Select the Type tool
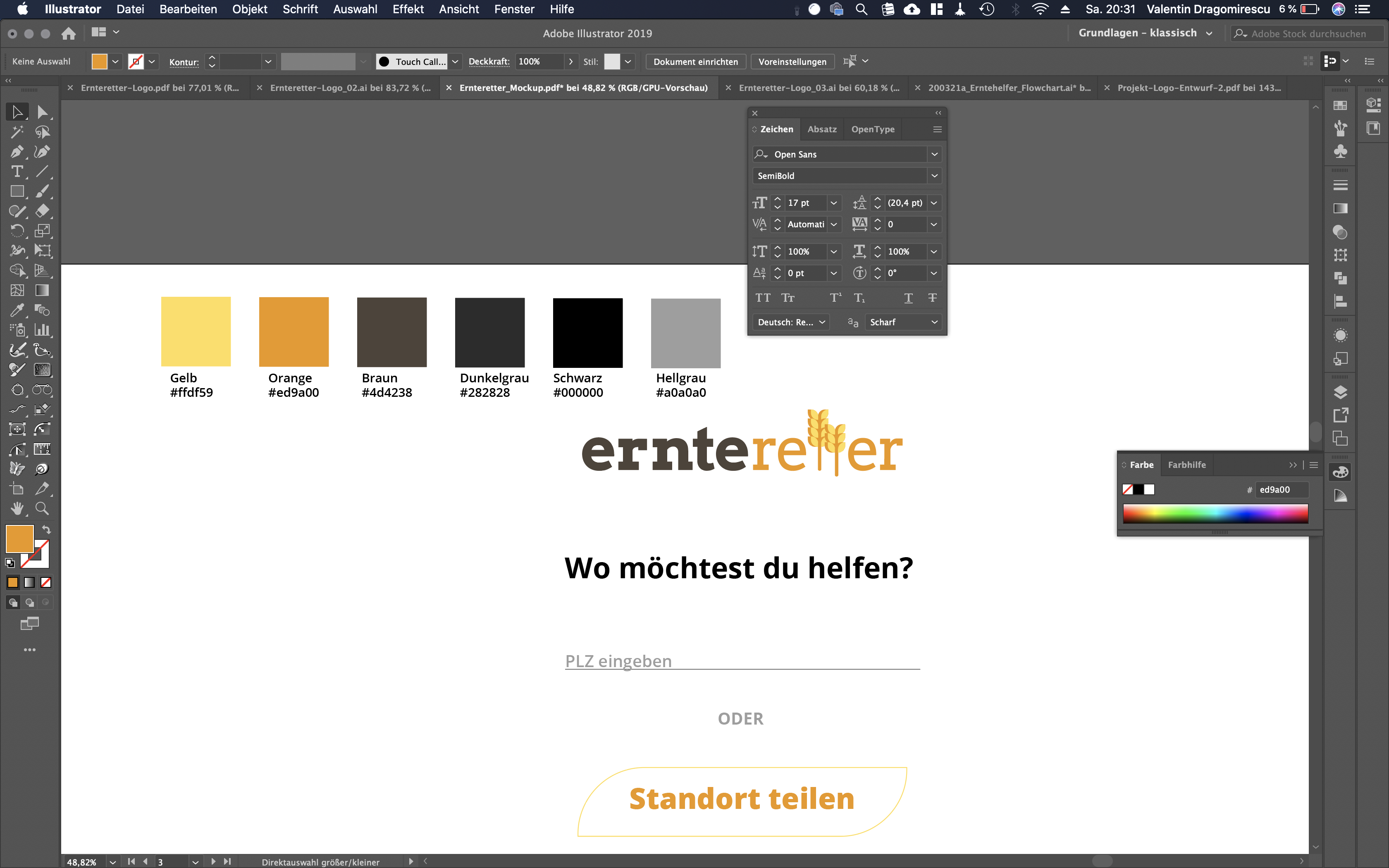The image size is (1389, 868). (17, 171)
